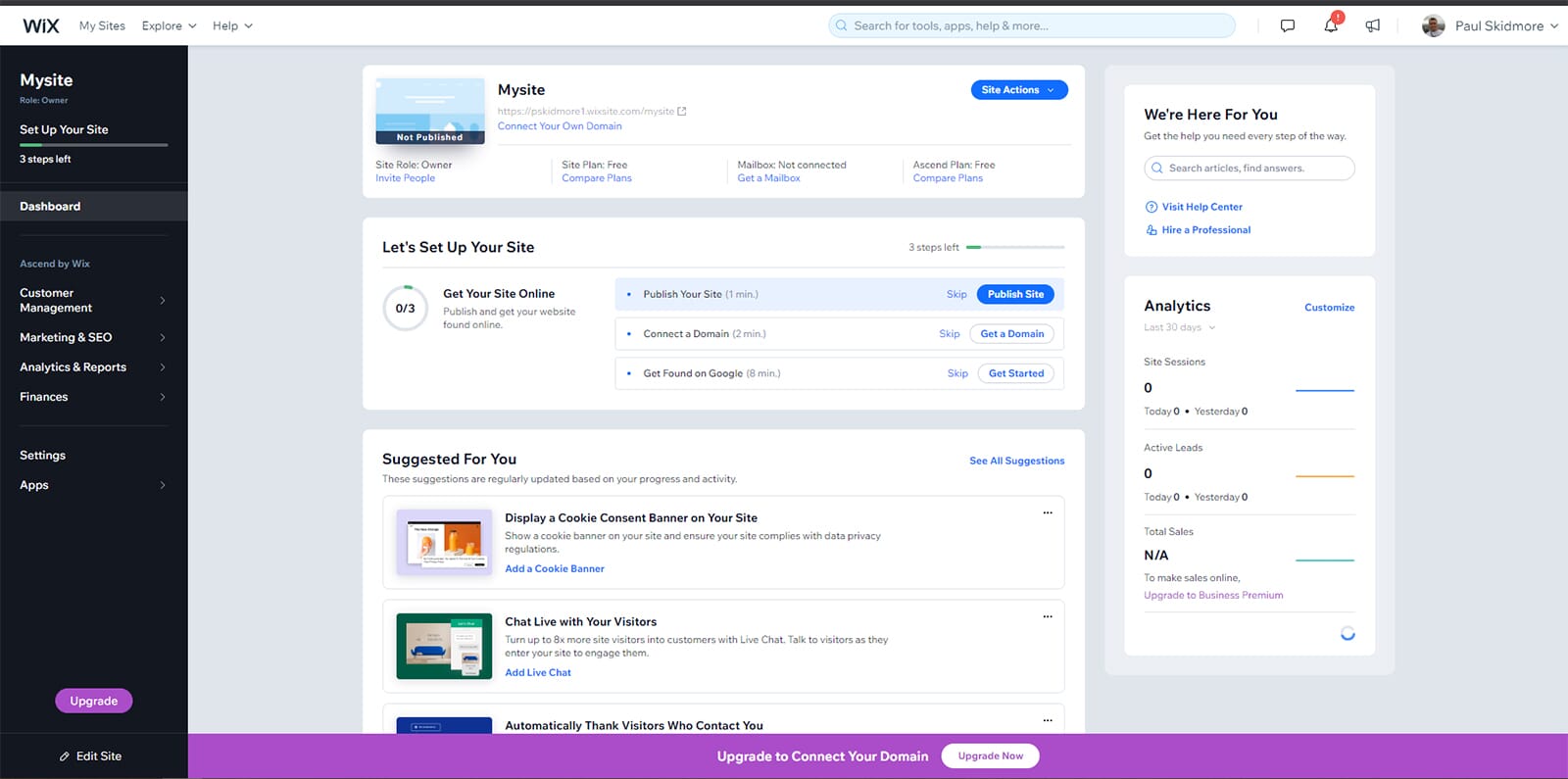Viewport: 1568px width, 779px height.
Task: Click Visit Help Center link
Action: point(1201,207)
